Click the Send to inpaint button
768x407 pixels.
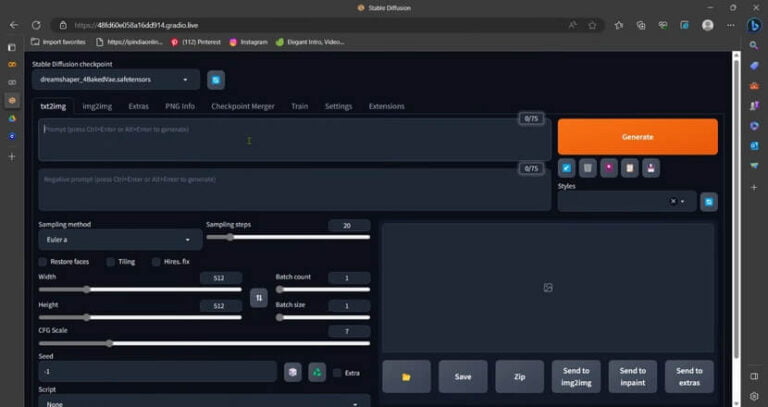pyautogui.click(x=632, y=377)
